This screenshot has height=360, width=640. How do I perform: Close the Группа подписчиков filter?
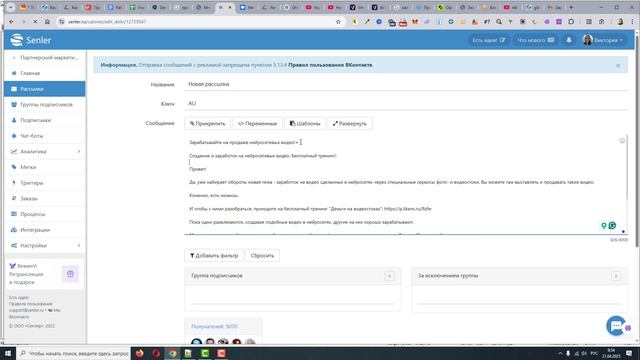389,276
